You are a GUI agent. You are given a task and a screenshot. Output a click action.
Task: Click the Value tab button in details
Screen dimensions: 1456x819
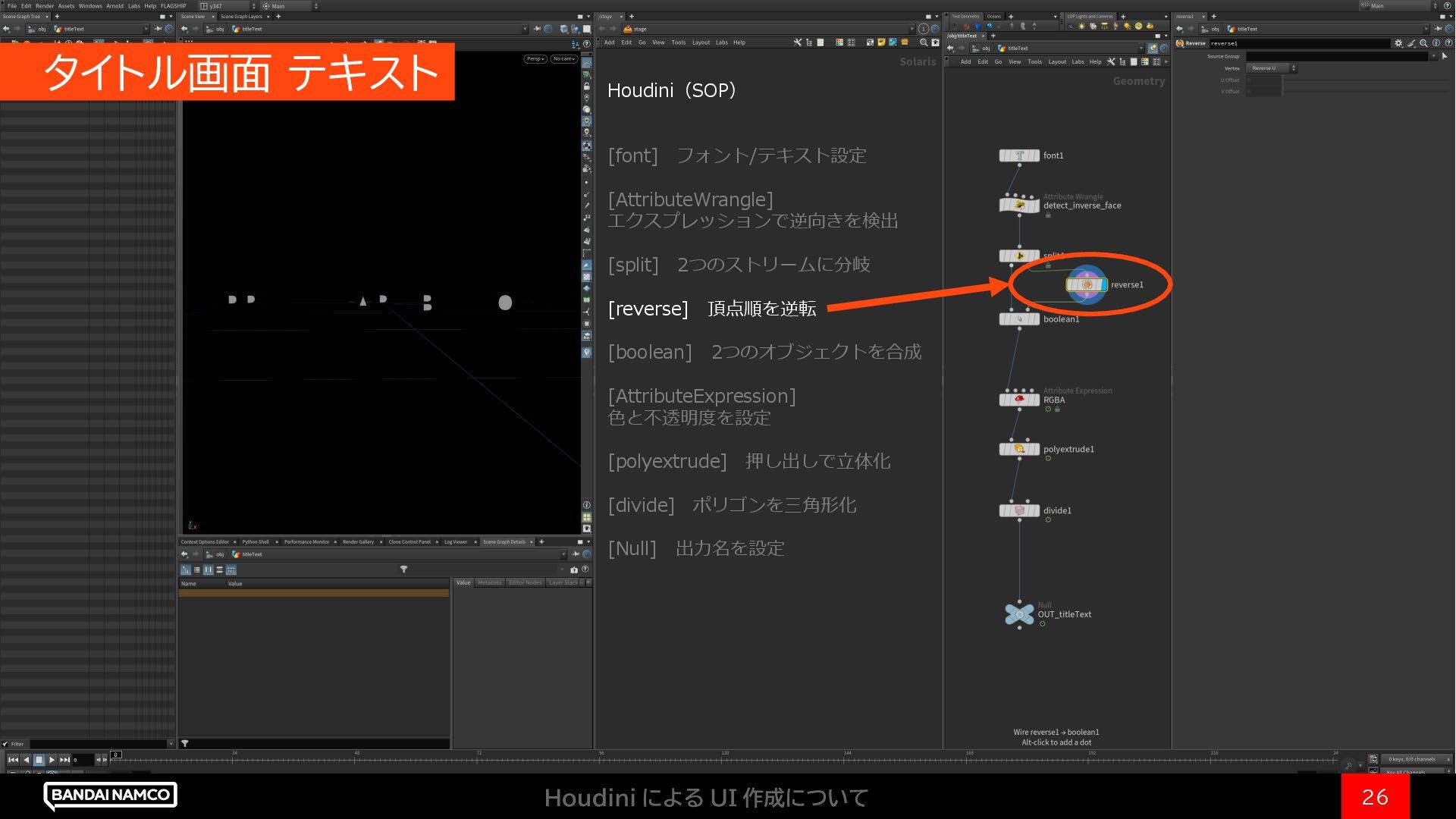tap(463, 582)
